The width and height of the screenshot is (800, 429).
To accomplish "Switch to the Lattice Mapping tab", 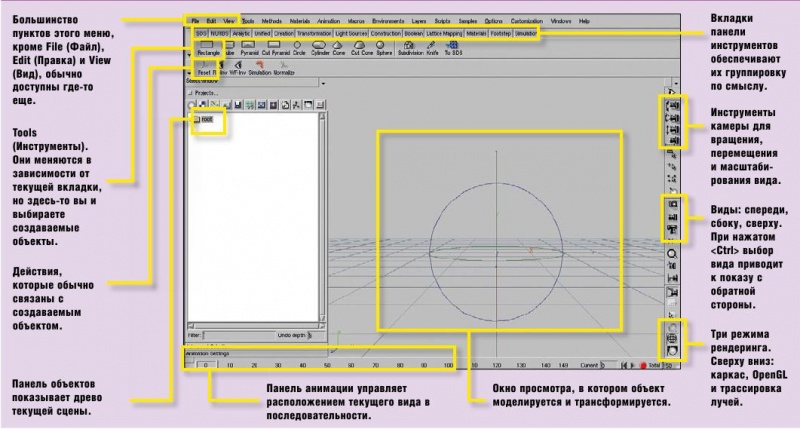I will [x=444, y=34].
